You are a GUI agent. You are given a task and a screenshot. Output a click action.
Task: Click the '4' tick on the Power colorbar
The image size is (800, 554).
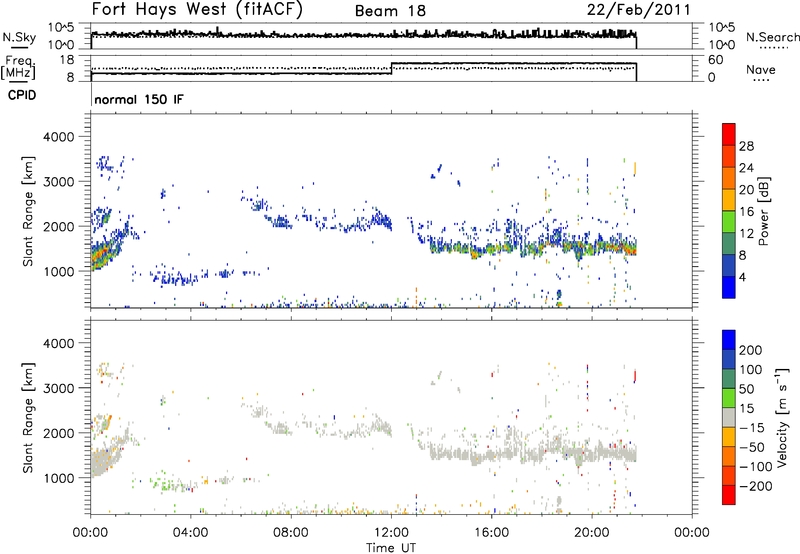[742, 278]
